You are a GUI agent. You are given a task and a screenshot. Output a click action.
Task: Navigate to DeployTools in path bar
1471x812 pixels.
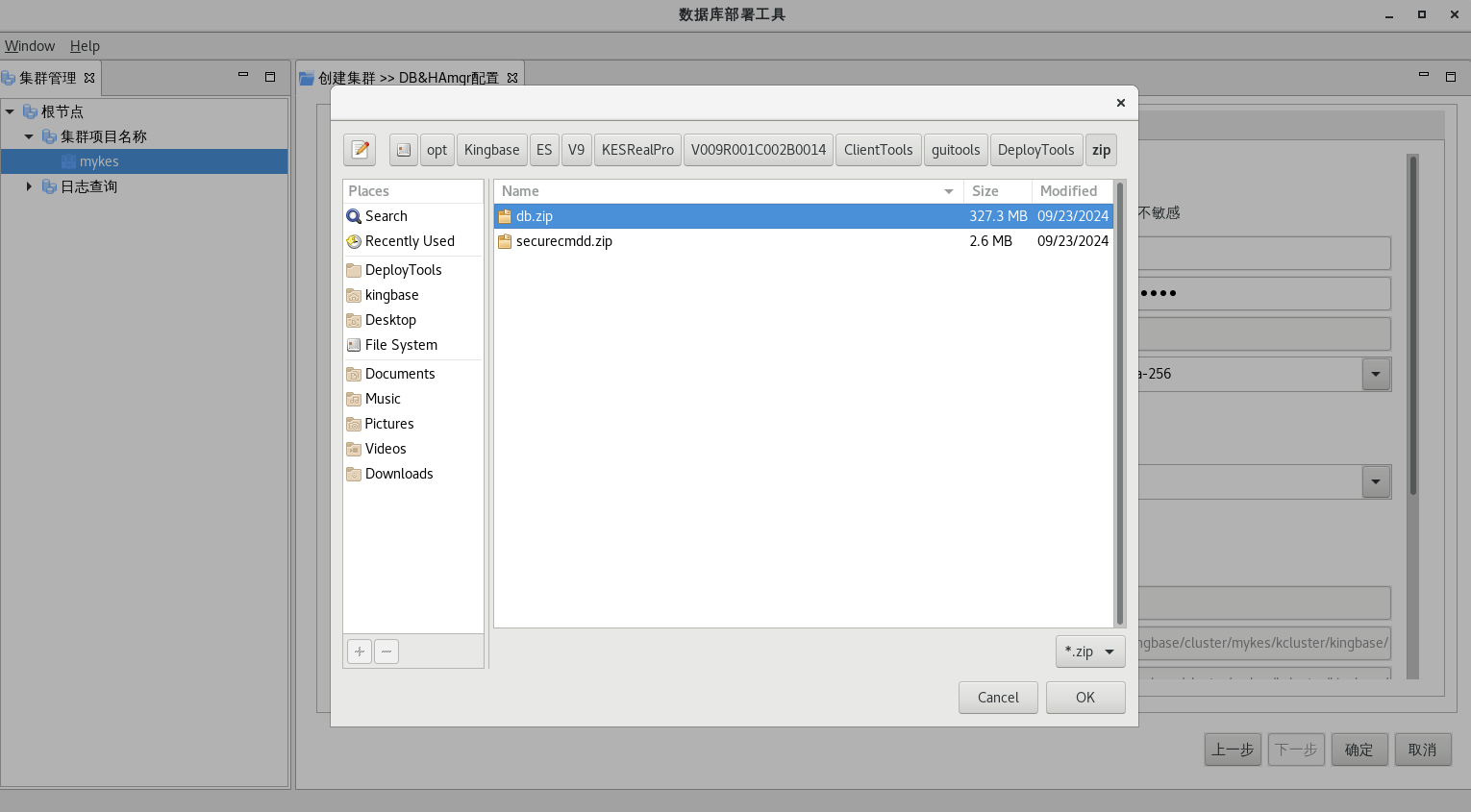point(1035,150)
